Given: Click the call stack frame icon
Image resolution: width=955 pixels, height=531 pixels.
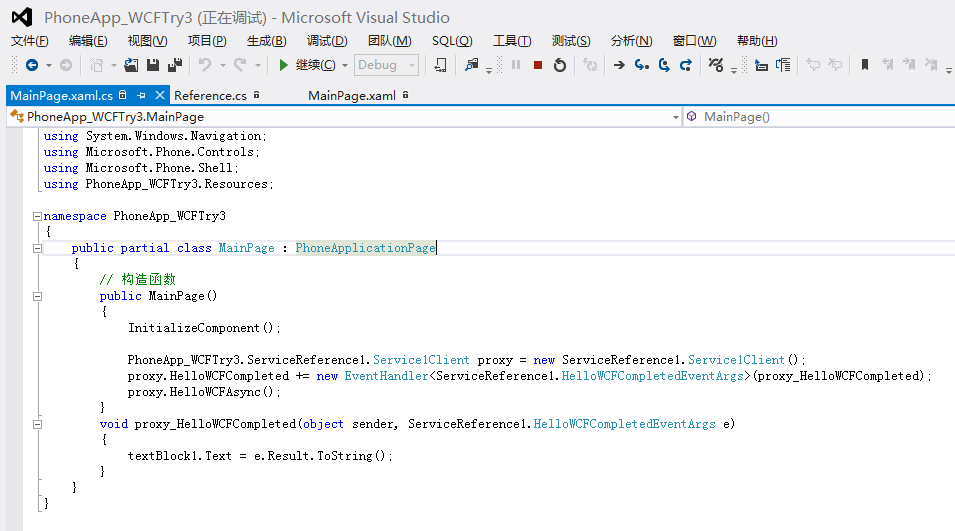Looking at the screenshot, I should tap(761, 65).
